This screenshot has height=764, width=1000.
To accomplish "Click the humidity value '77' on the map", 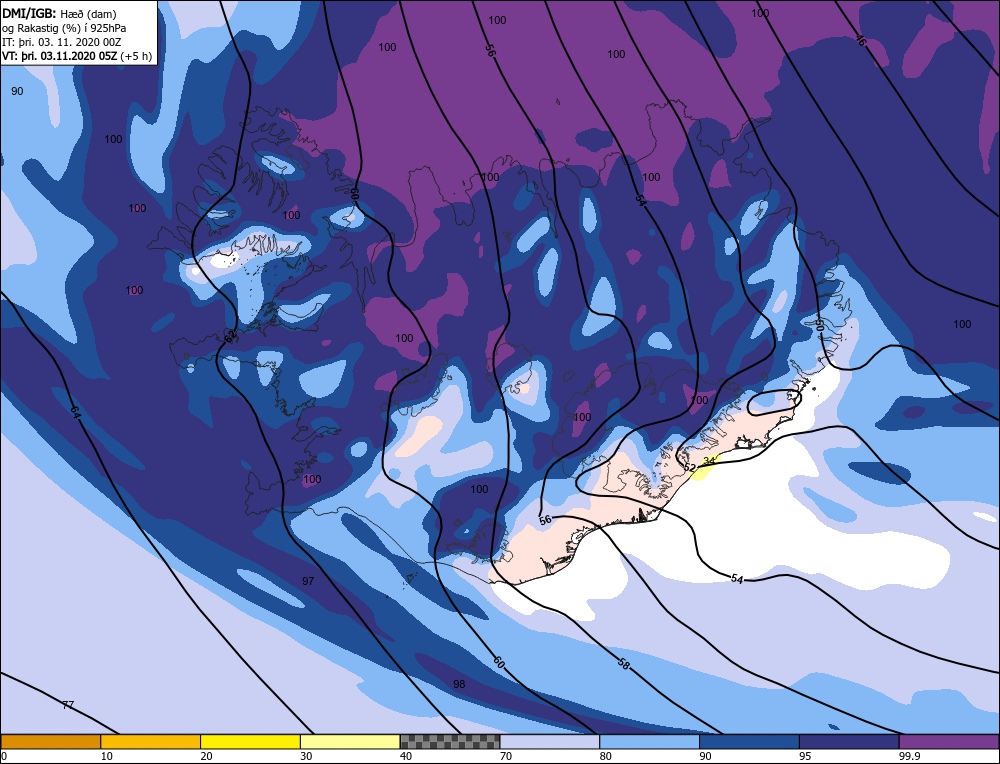I will coord(68,705).
